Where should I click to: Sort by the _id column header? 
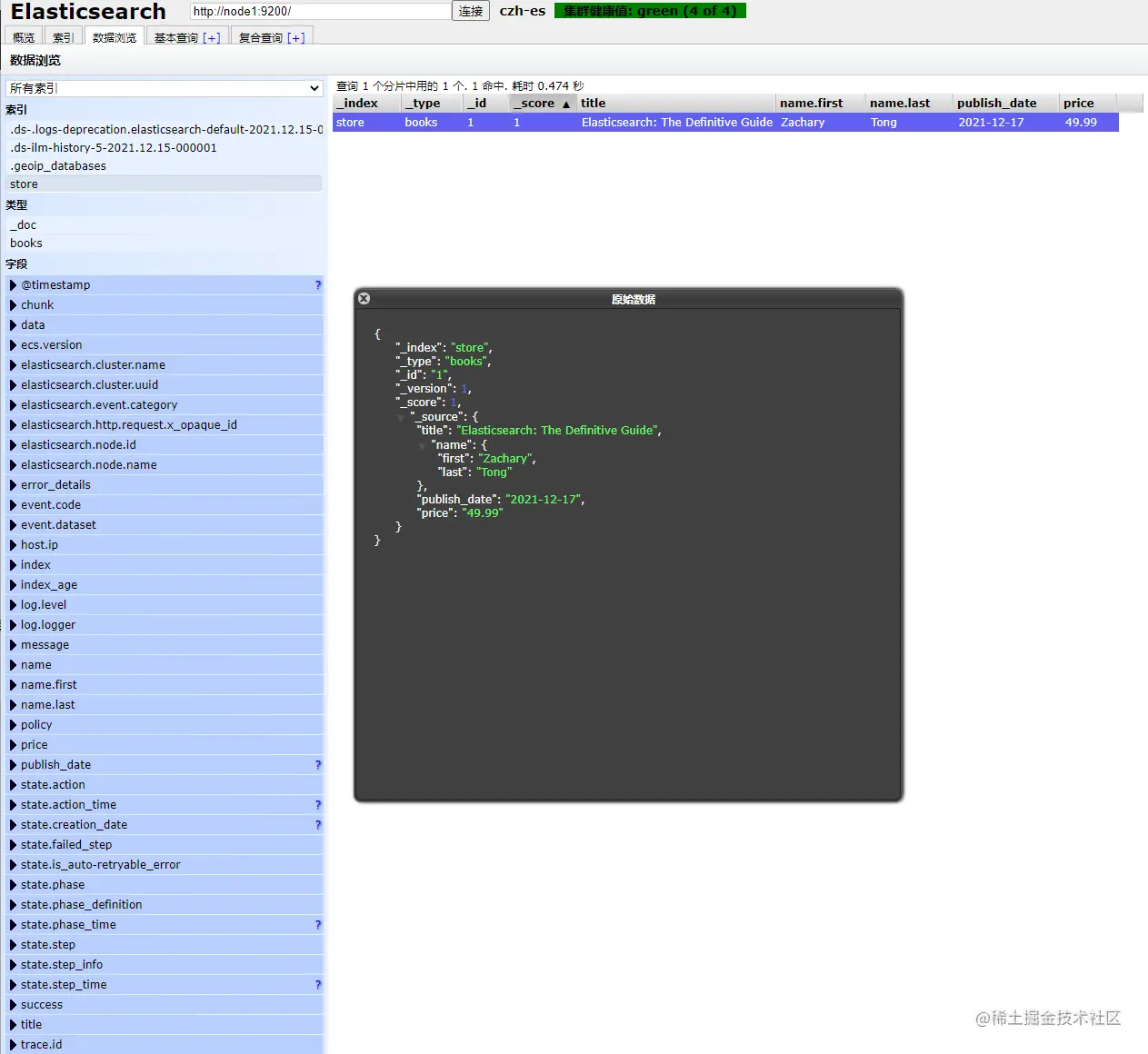[485, 104]
